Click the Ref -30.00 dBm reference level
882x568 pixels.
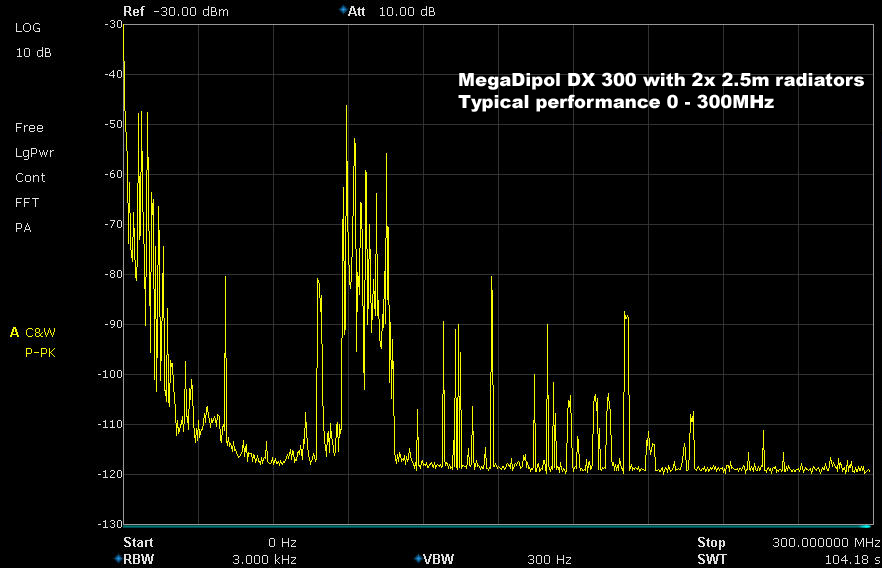[176, 11]
